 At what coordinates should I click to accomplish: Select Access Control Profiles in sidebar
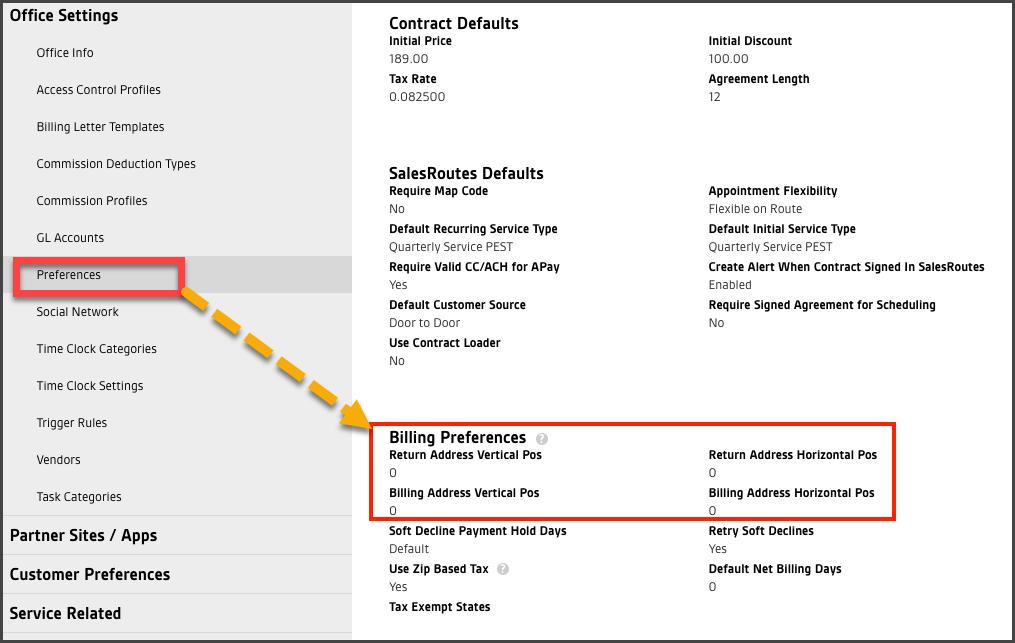(x=98, y=90)
